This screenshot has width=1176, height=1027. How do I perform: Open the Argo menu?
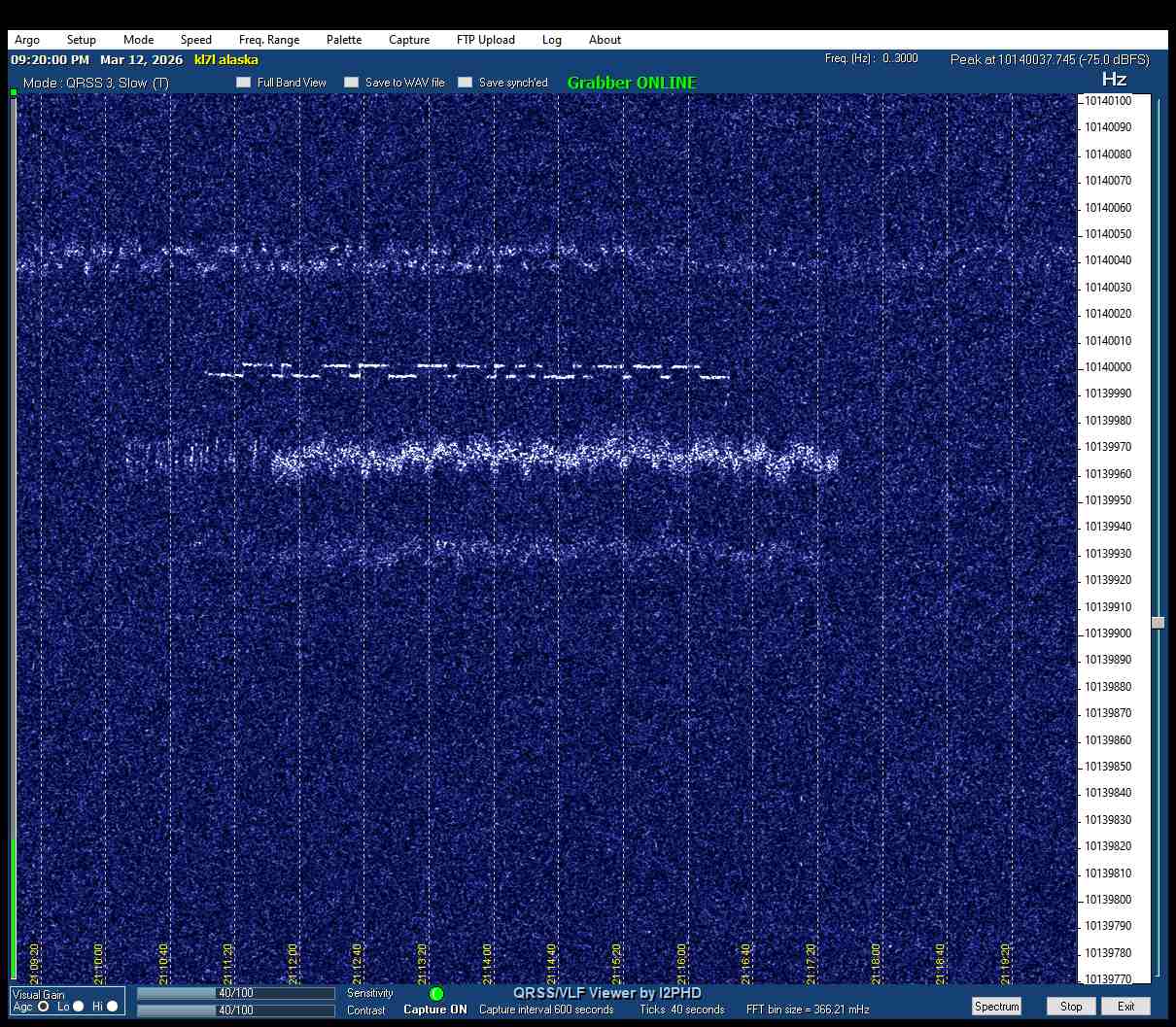pos(27,40)
